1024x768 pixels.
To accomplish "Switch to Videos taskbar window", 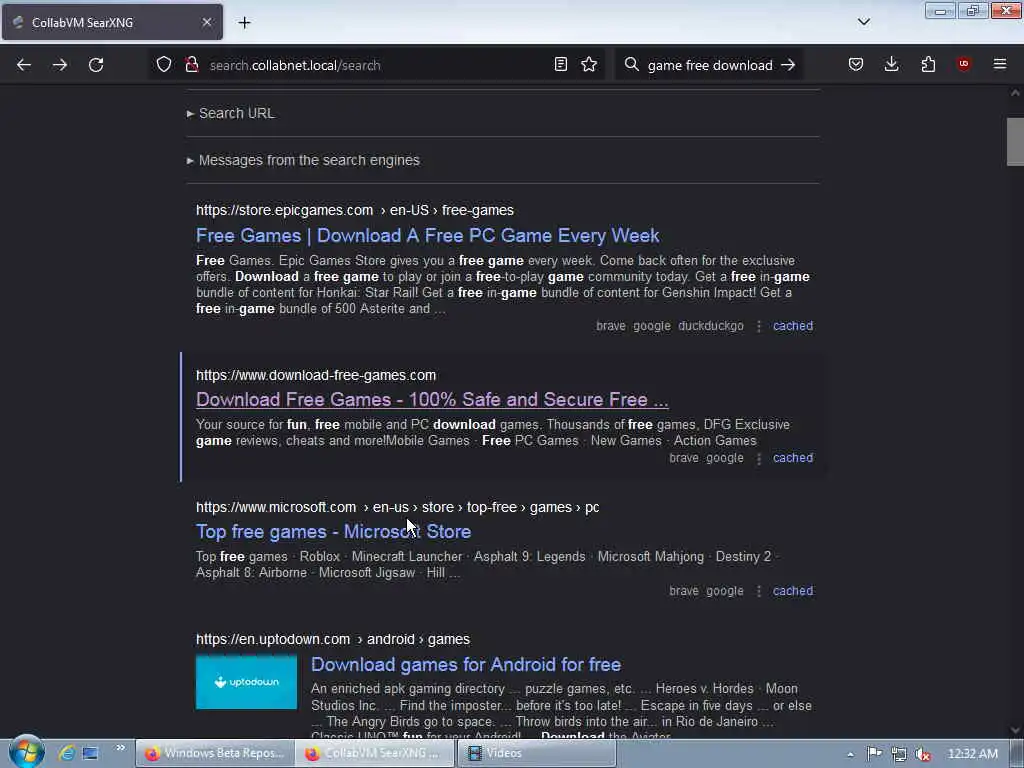I will [536, 753].
